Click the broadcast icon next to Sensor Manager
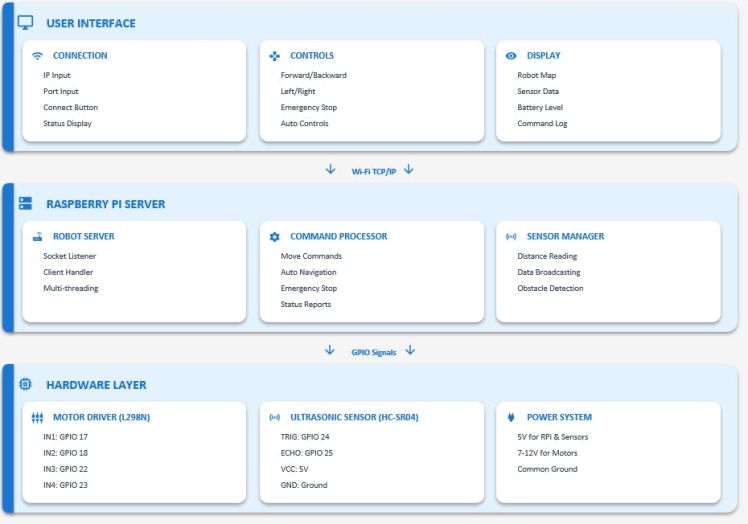This screenshot has width=748, height=524. coord(511,237)
